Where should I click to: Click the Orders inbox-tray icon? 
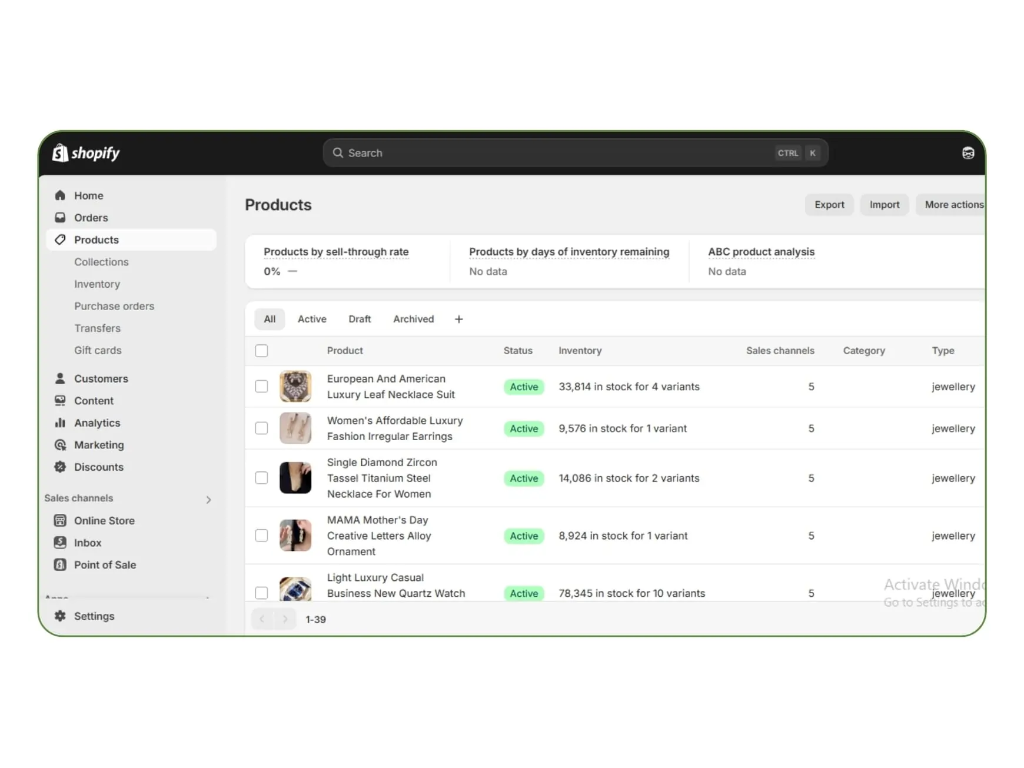[60, 217]
